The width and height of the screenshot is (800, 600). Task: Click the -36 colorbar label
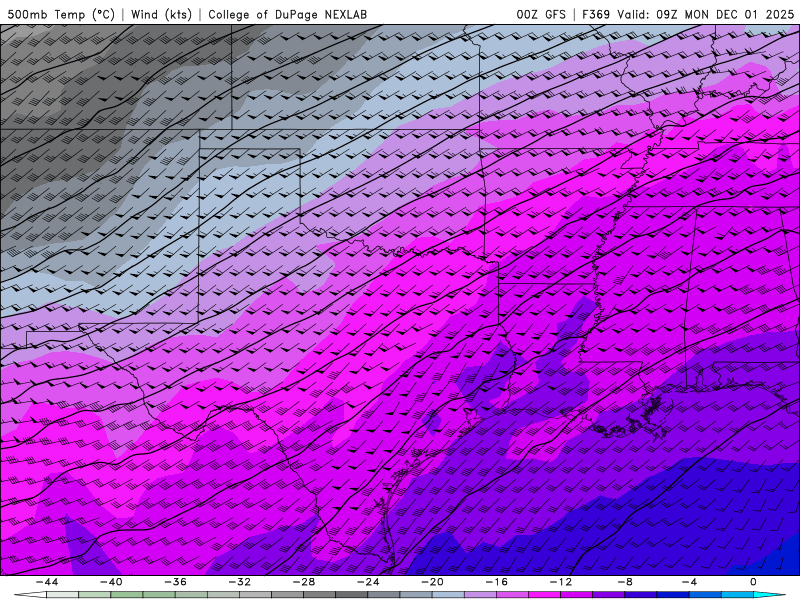click(175, 582)
